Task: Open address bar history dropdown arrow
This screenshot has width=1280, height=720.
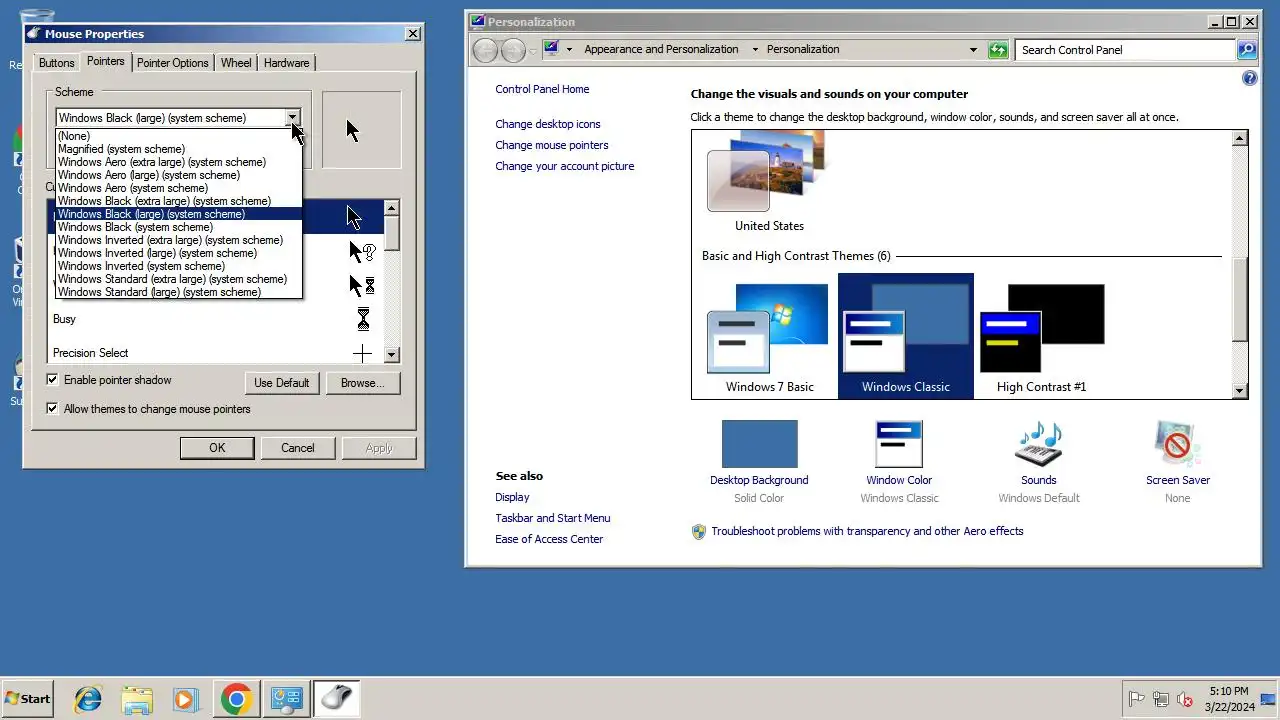Action: [x=973, y=49]
